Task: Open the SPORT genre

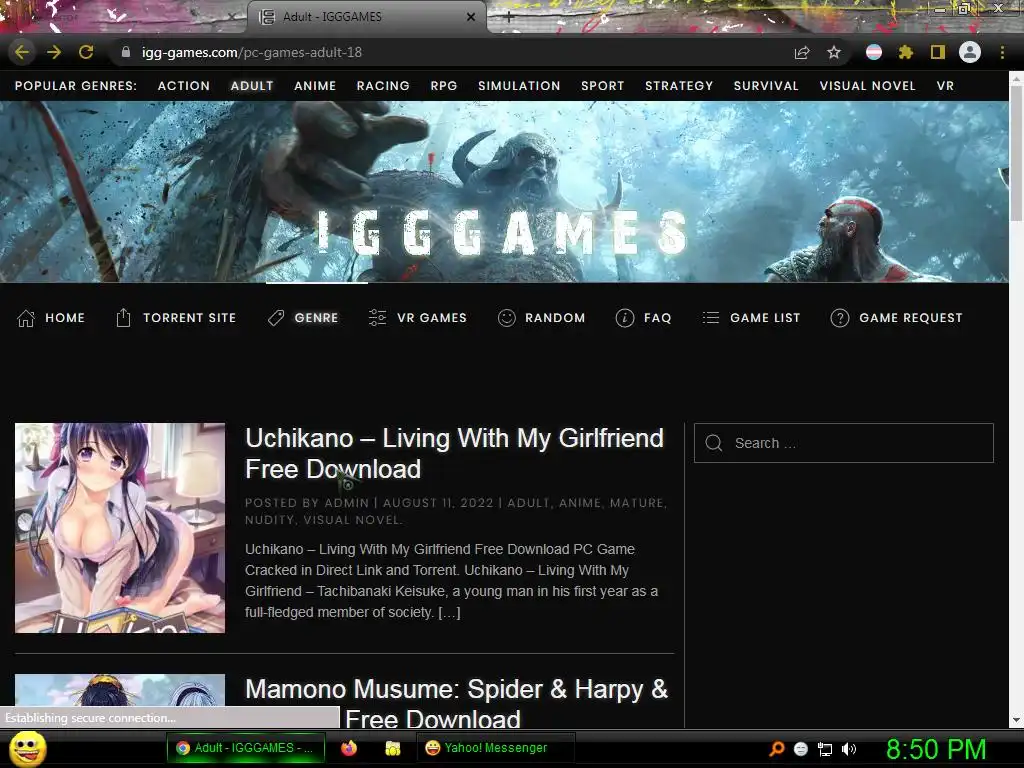Action: [603, 86]
